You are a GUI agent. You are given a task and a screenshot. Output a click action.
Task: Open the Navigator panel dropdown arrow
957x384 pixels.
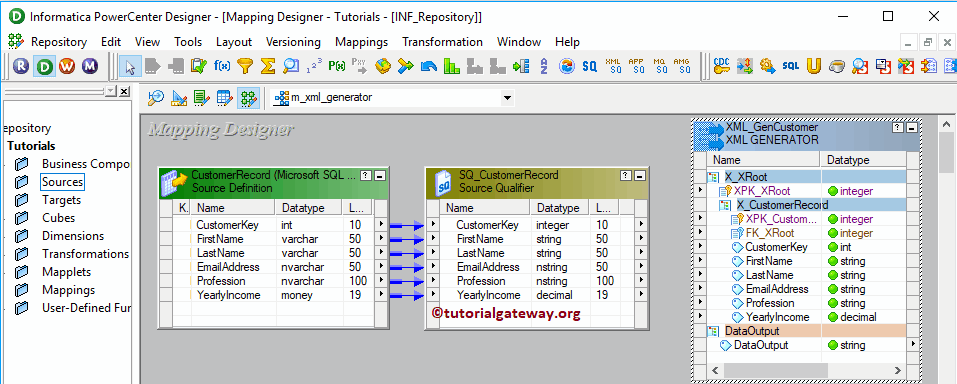(110, 92)
